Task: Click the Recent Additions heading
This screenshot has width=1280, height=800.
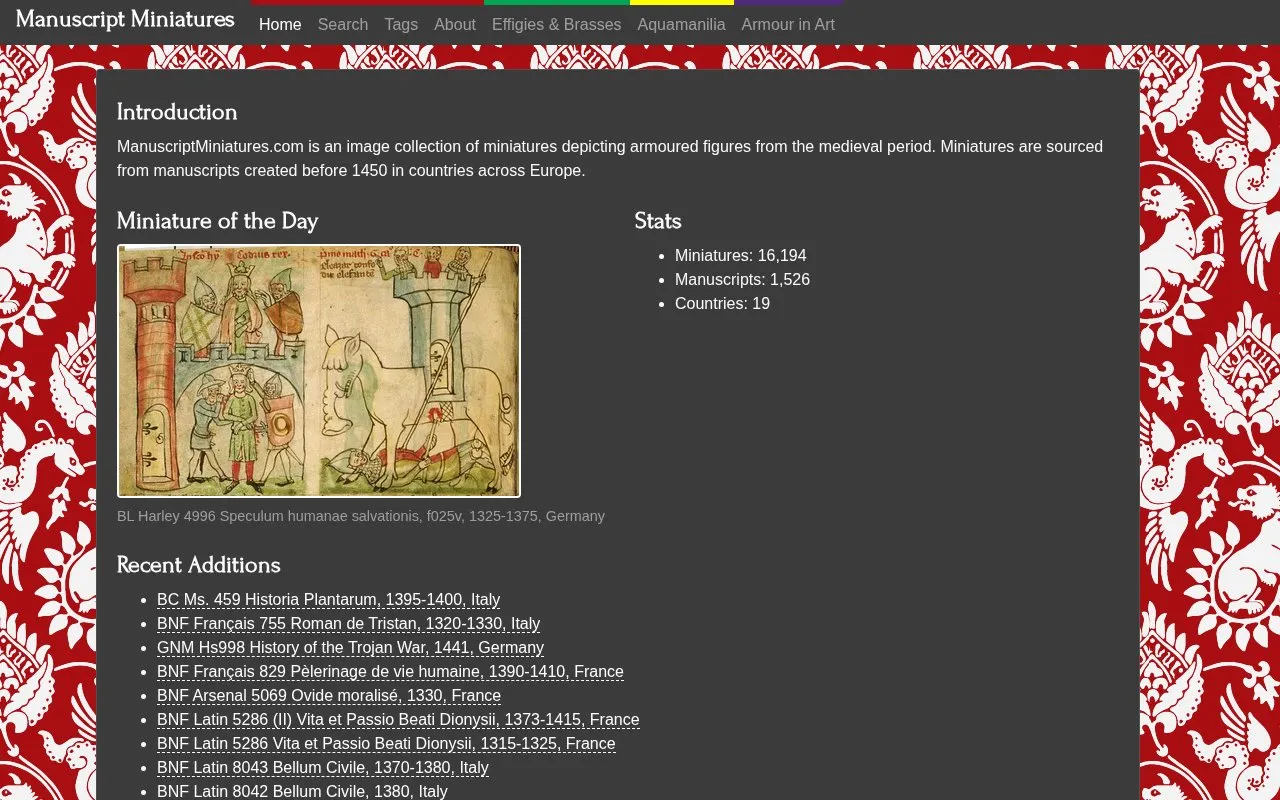Action: 198,565
